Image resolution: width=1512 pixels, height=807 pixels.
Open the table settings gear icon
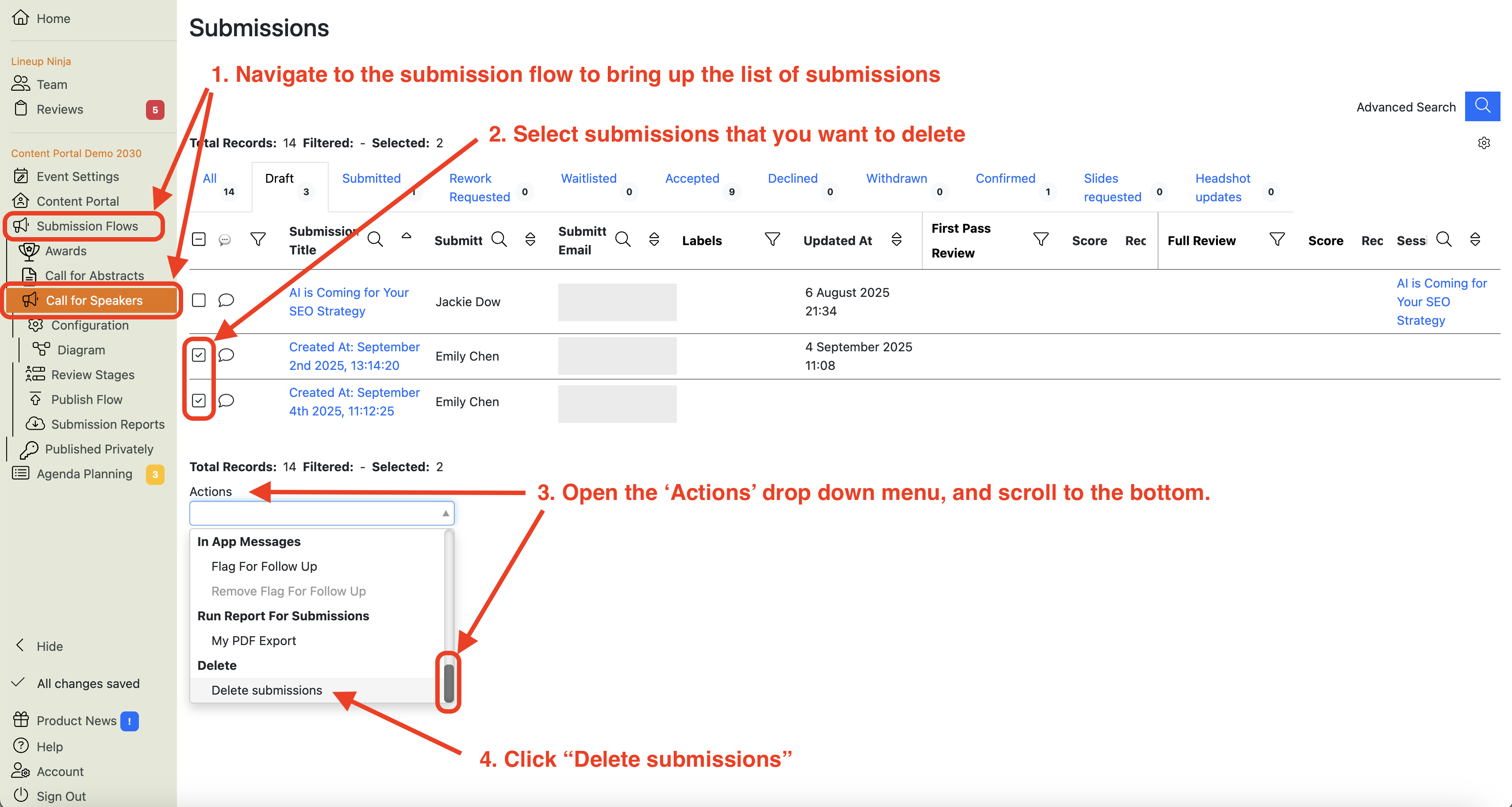tap(1483, 143)
